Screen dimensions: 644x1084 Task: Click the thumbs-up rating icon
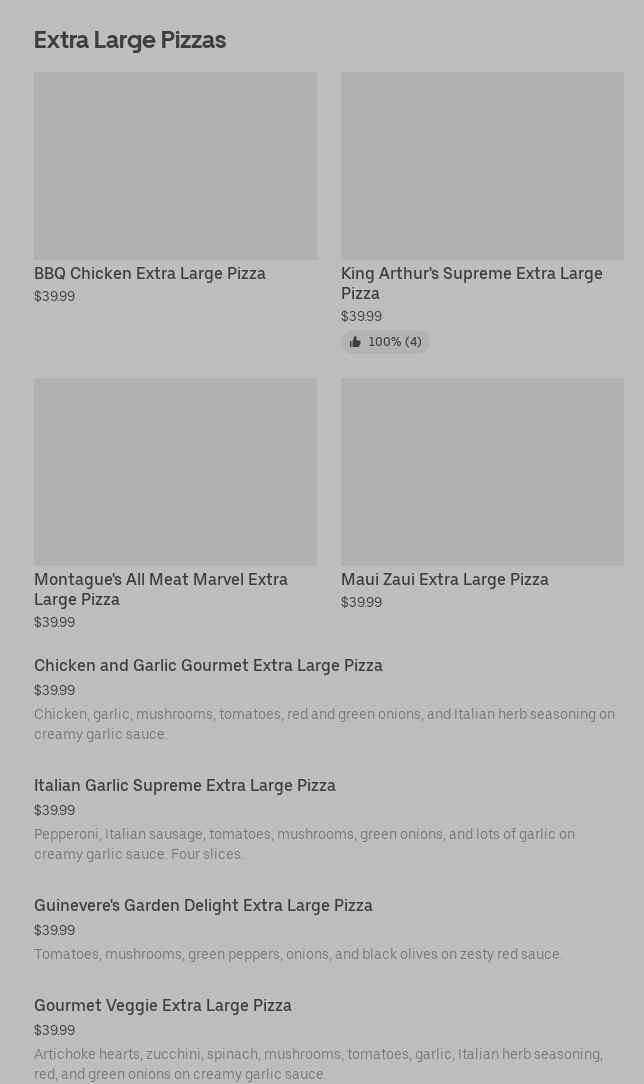(355, 342)
